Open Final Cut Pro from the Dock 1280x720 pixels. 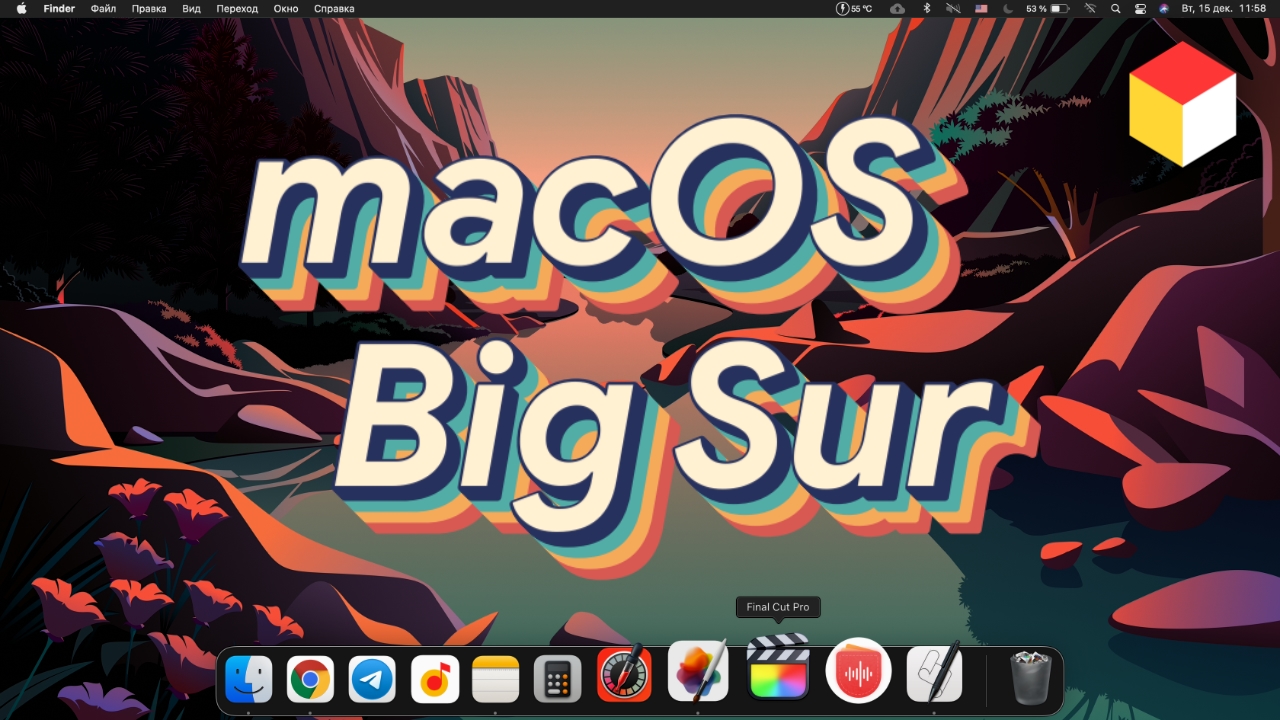[x=778, y=666]
